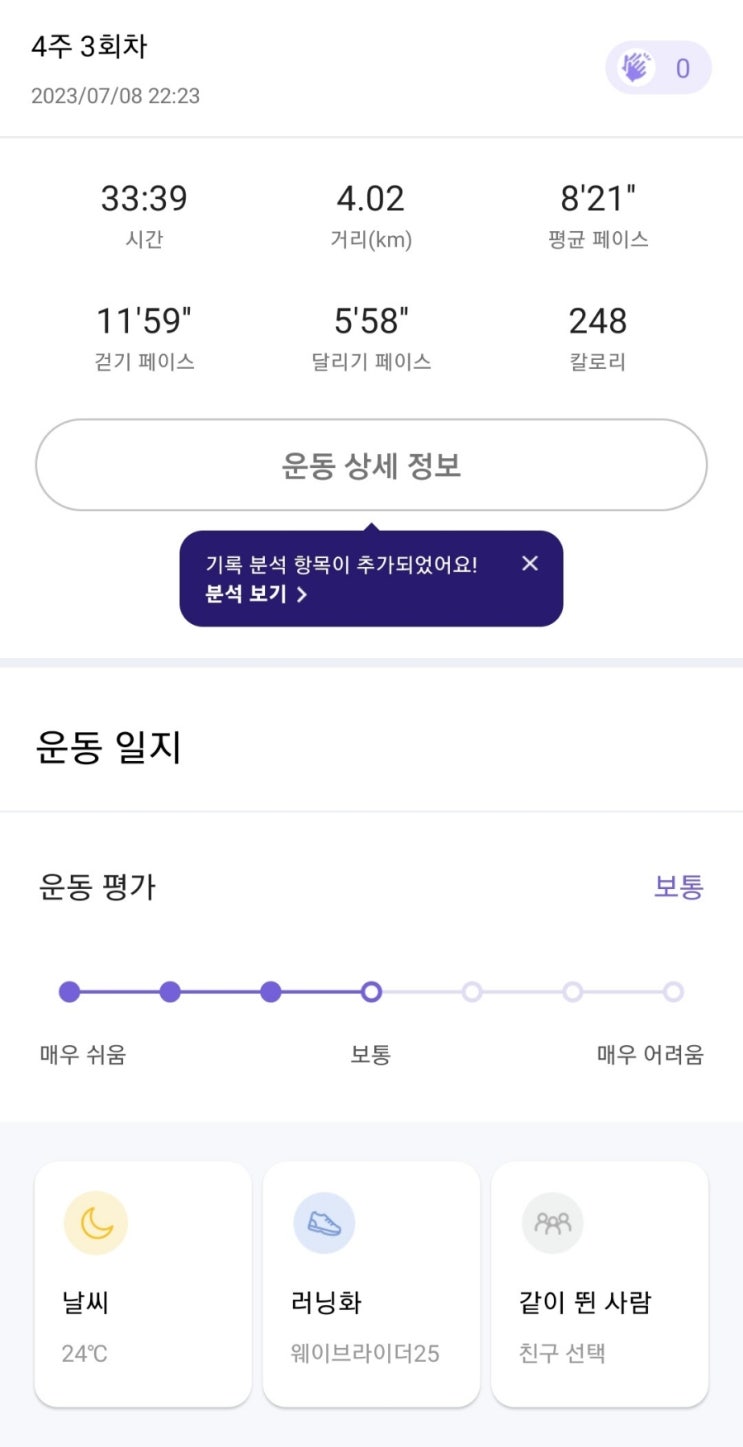Select the second difficulty rating dot

(170, 992)
